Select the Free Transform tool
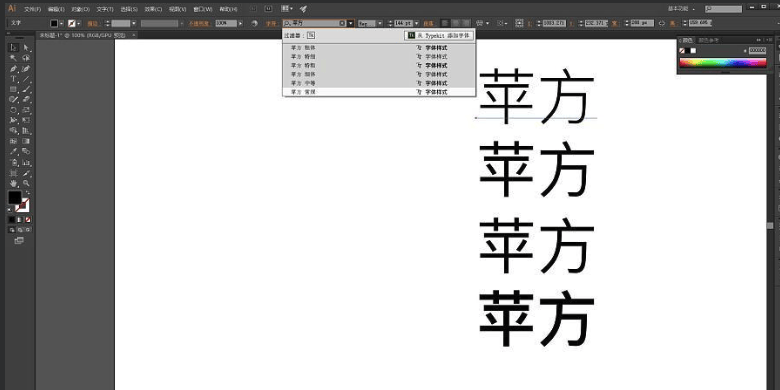780x390 pixels. pyautogui.click(x=26, y=120)
